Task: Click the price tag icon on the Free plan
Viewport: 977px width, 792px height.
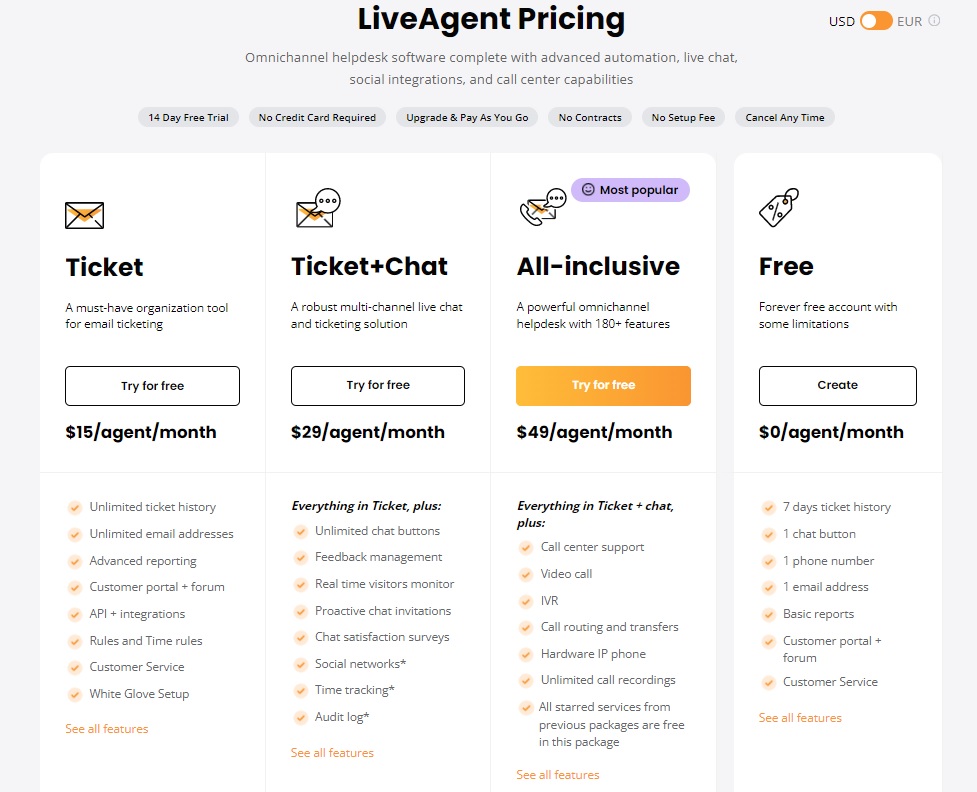Action: pos(777,207)
